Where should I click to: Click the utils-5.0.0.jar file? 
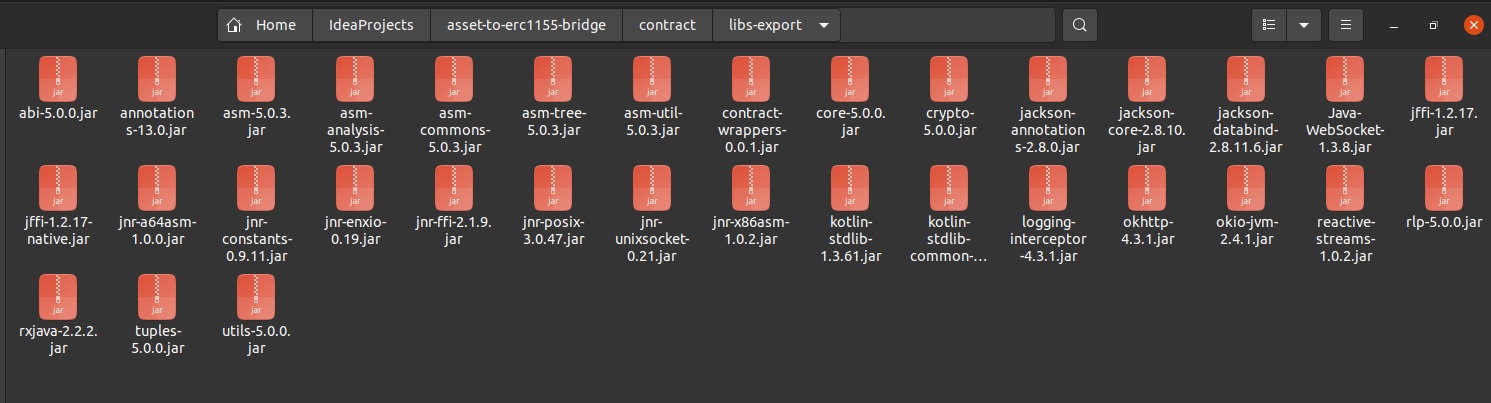pos(256,296)
